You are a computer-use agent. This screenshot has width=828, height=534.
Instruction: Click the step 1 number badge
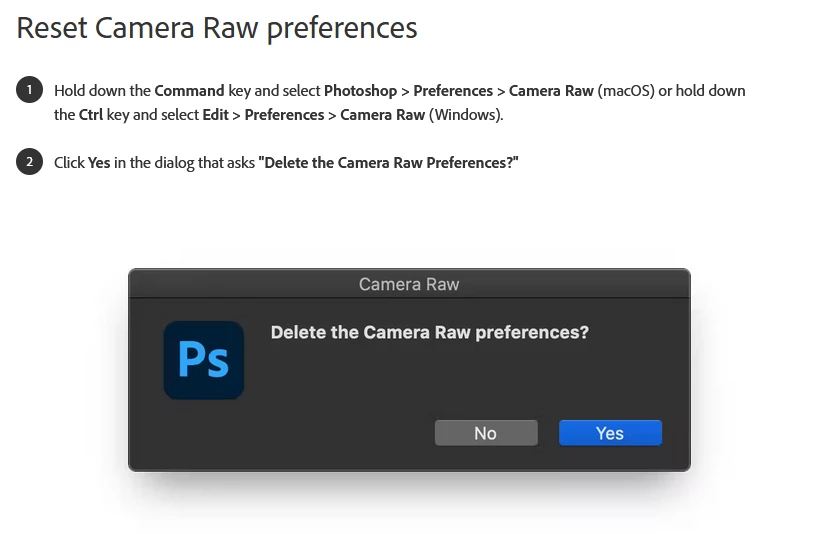coord(29,90)
